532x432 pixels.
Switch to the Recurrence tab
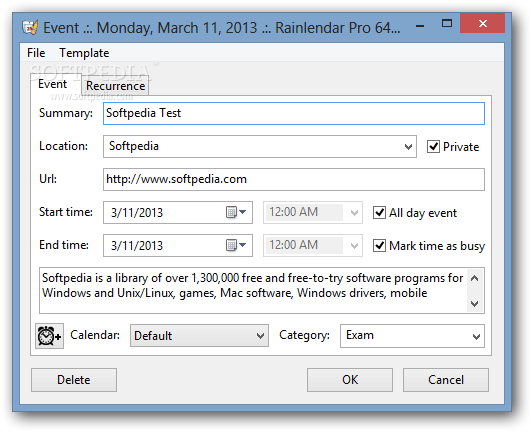point(115,86)
